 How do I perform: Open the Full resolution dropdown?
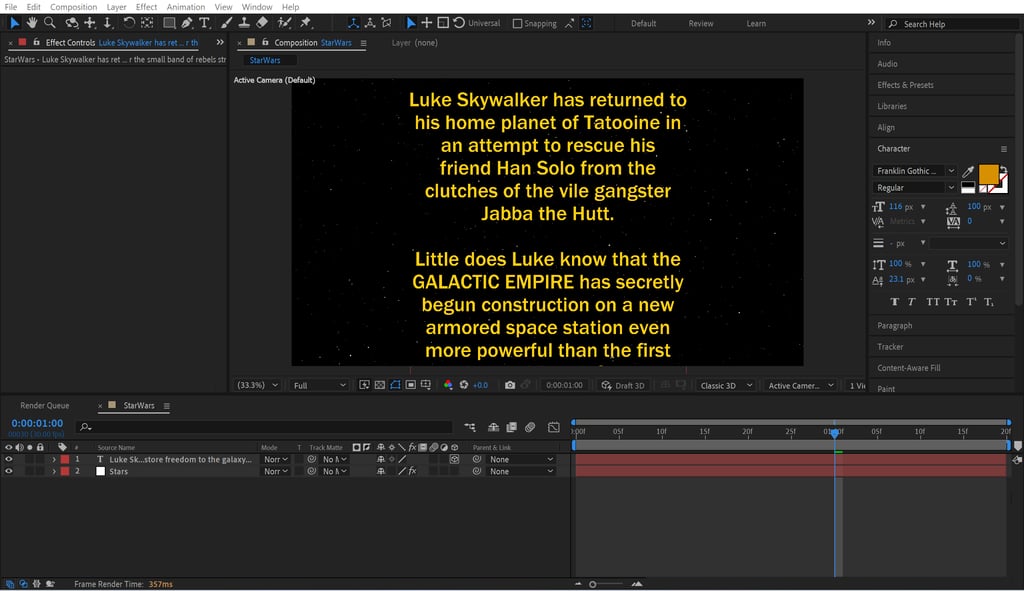(x=319, y=385)
